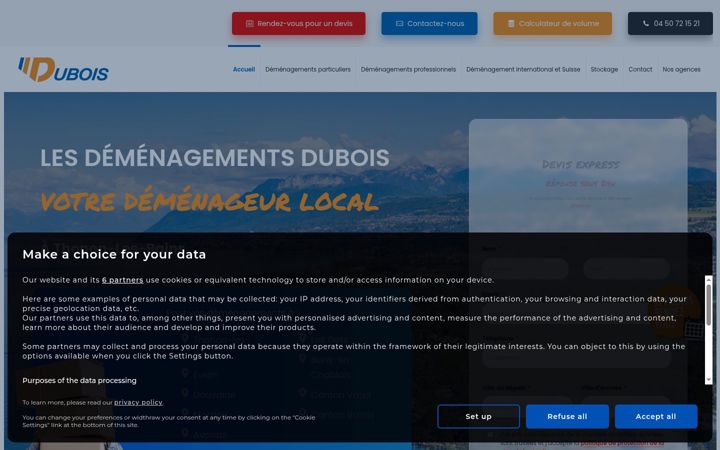Screen dimensions: 720x450
Task: Click the calendar icon in the Rendez-vous button
Action: click(x=249, y=23)
